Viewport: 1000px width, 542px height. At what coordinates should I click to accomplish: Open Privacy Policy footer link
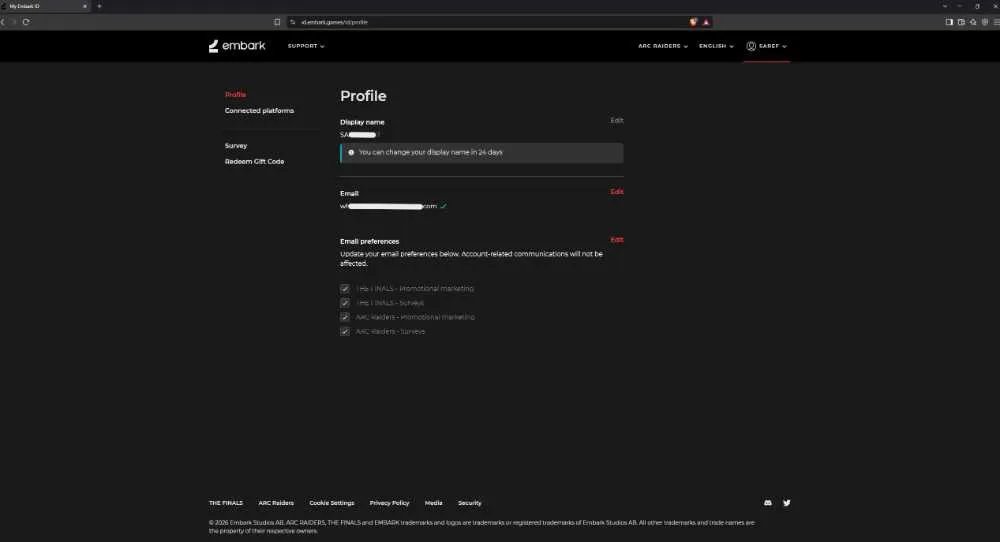tap(389, 503)
